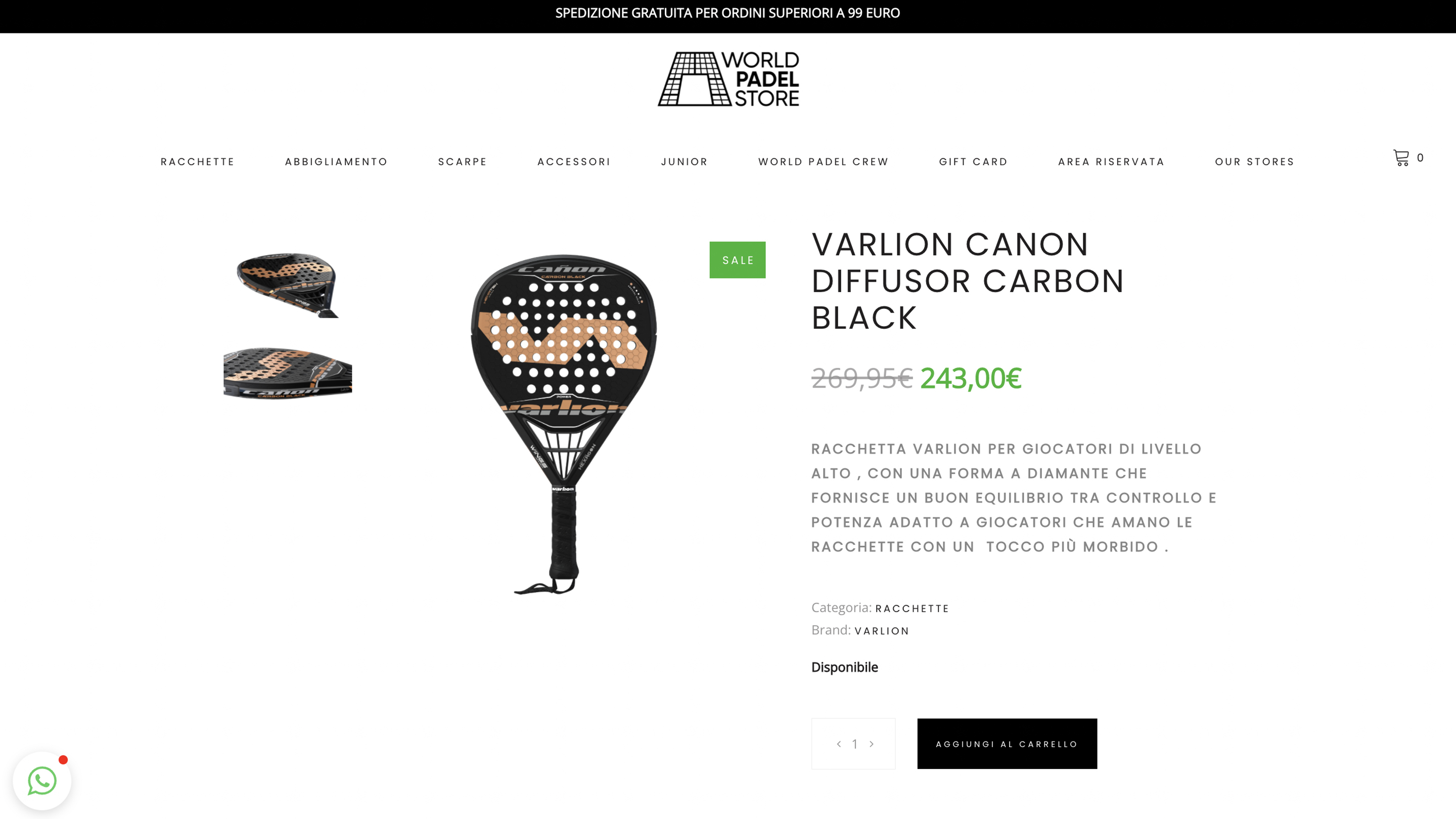This screenshot has width=1456, height=819.
Task: Visit World Padel Crew page
Action: click(823, 162)
